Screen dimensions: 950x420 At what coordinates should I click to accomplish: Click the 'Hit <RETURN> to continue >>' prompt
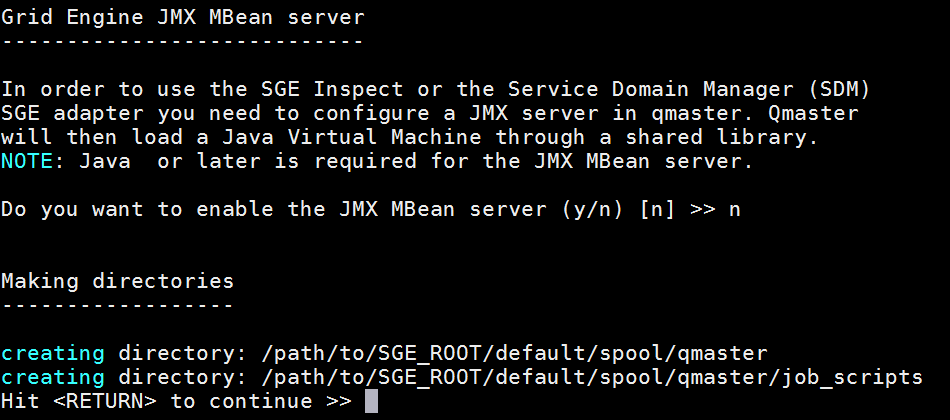(x=176, y=401)
